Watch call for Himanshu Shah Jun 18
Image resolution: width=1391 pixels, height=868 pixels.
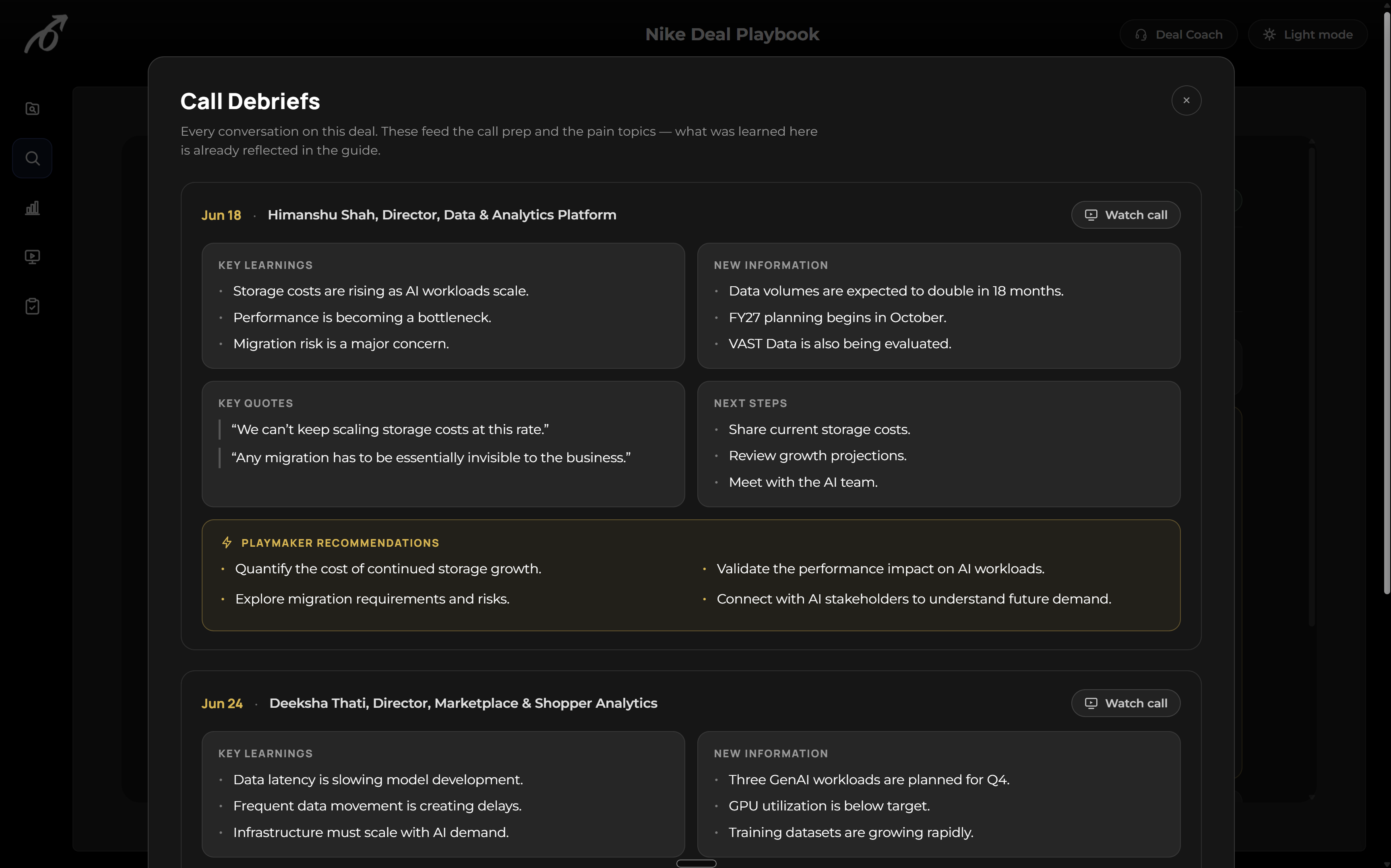(1125, 215)
